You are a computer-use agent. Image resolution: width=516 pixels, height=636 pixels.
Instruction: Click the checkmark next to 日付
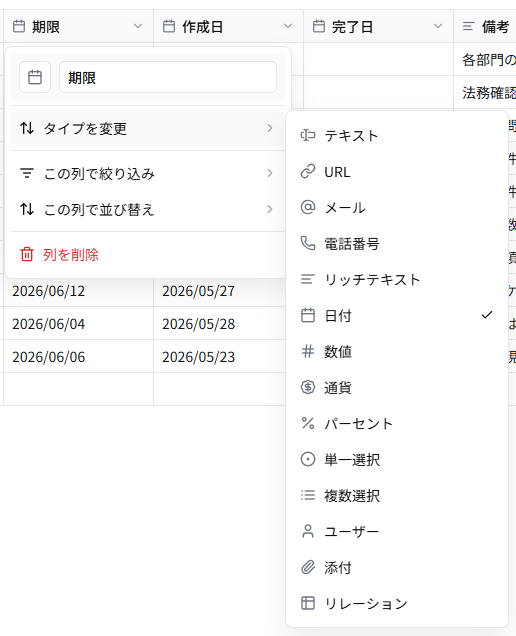[x=487, y=315]
